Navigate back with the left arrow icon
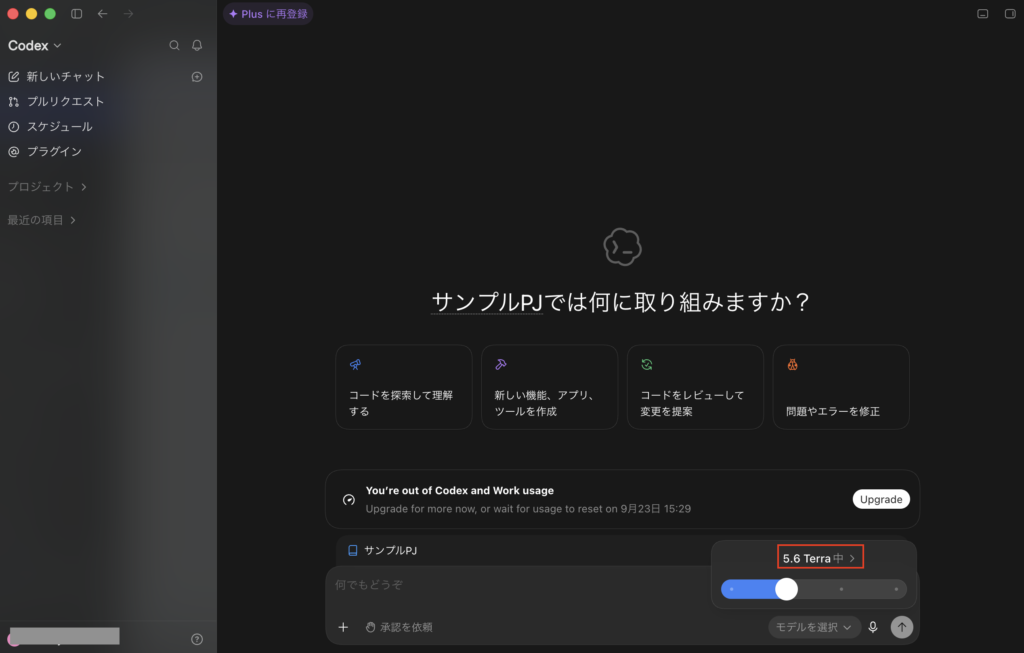The image size is (1024, 653). point(103,14)
